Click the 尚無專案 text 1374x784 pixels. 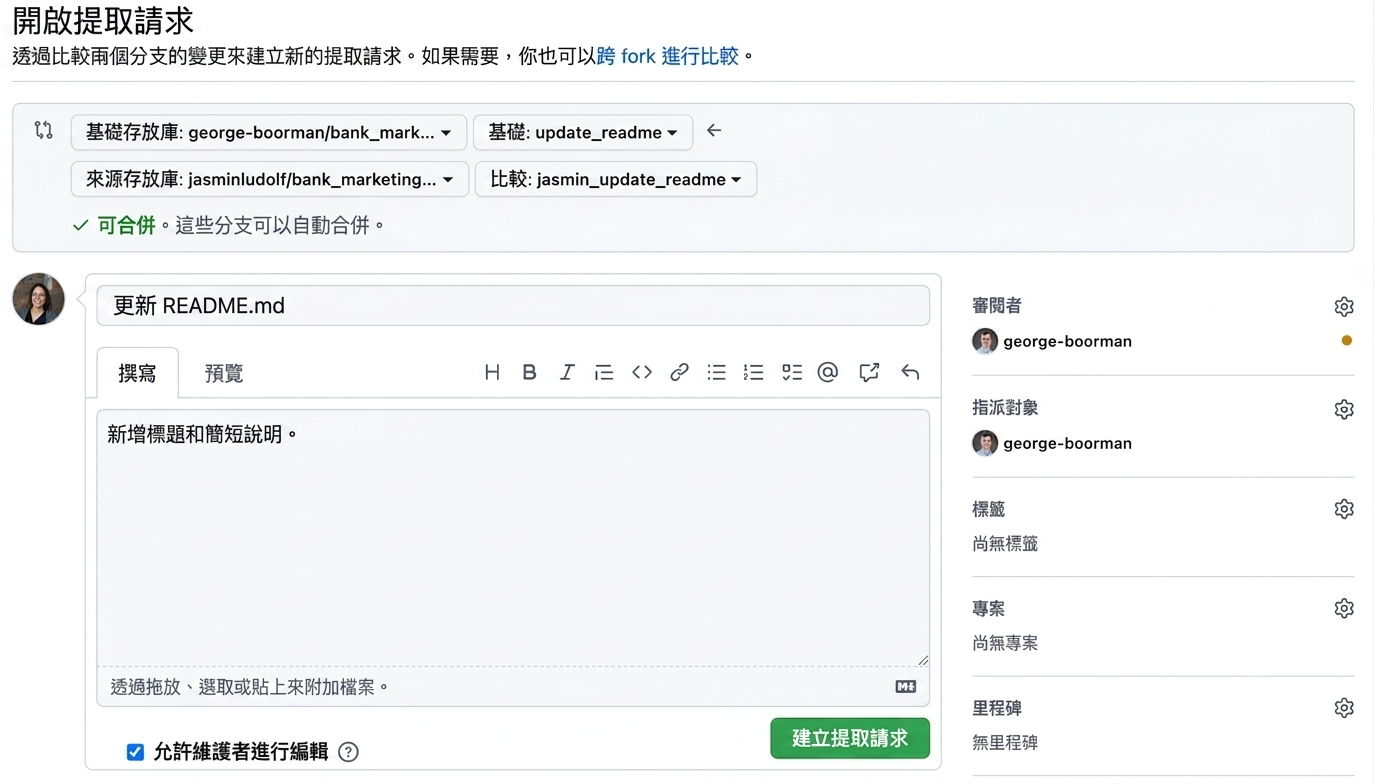pos(1005,643)
